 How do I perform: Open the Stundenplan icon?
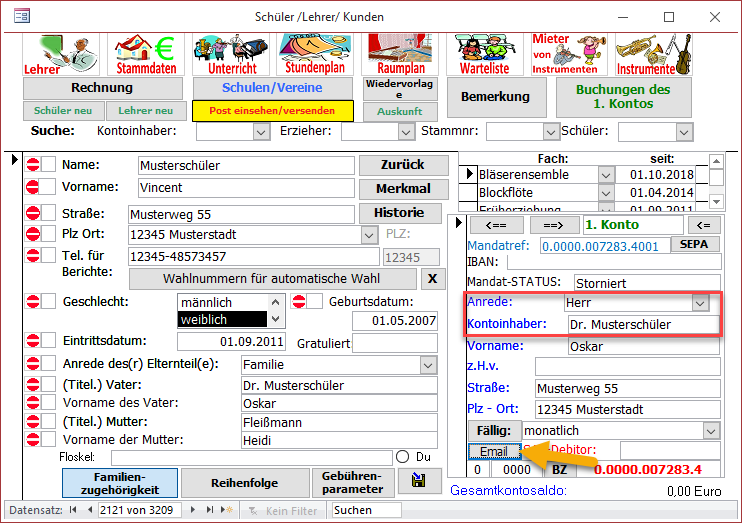[315, 54]
